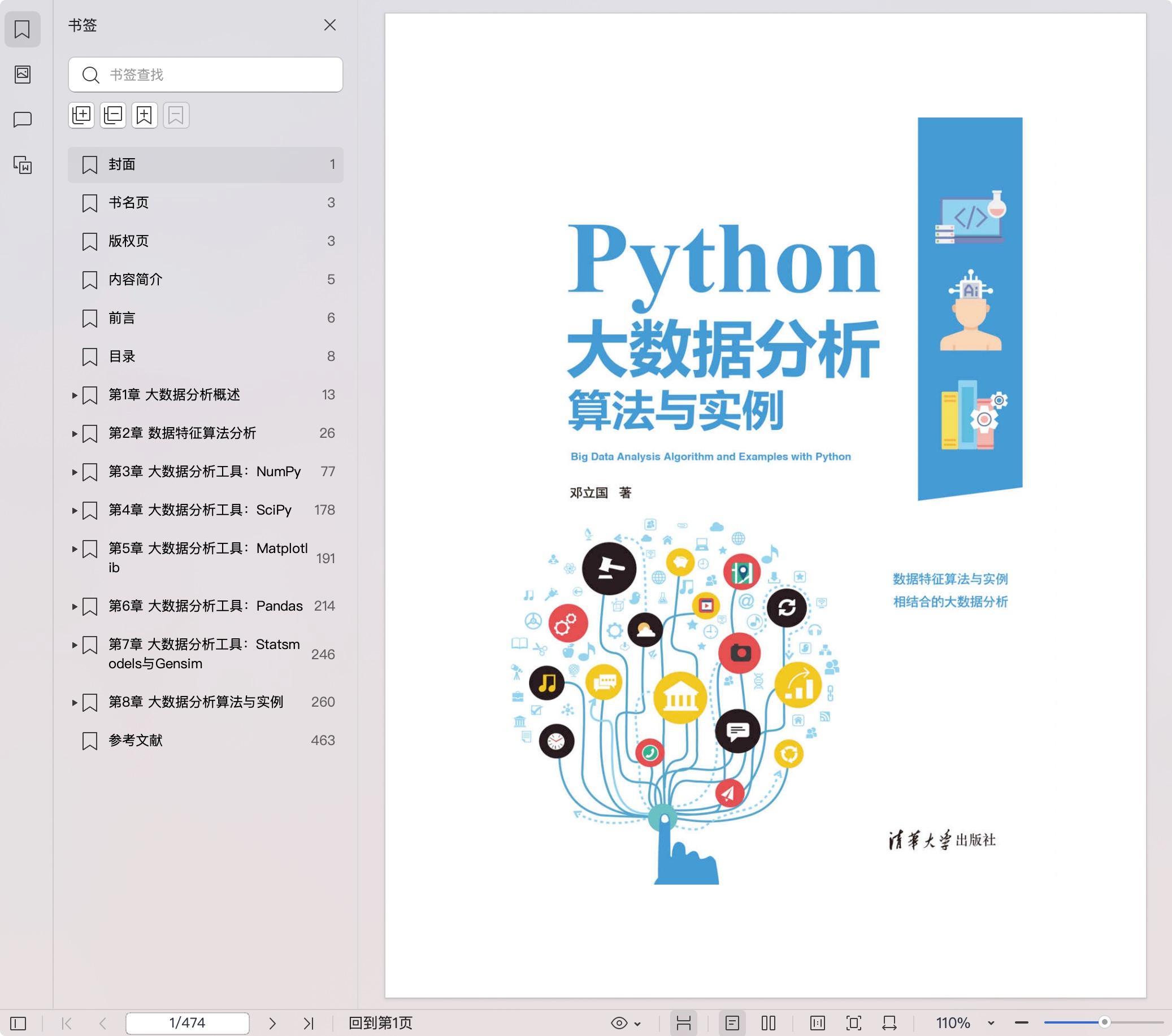Go to the next page

272,1023
